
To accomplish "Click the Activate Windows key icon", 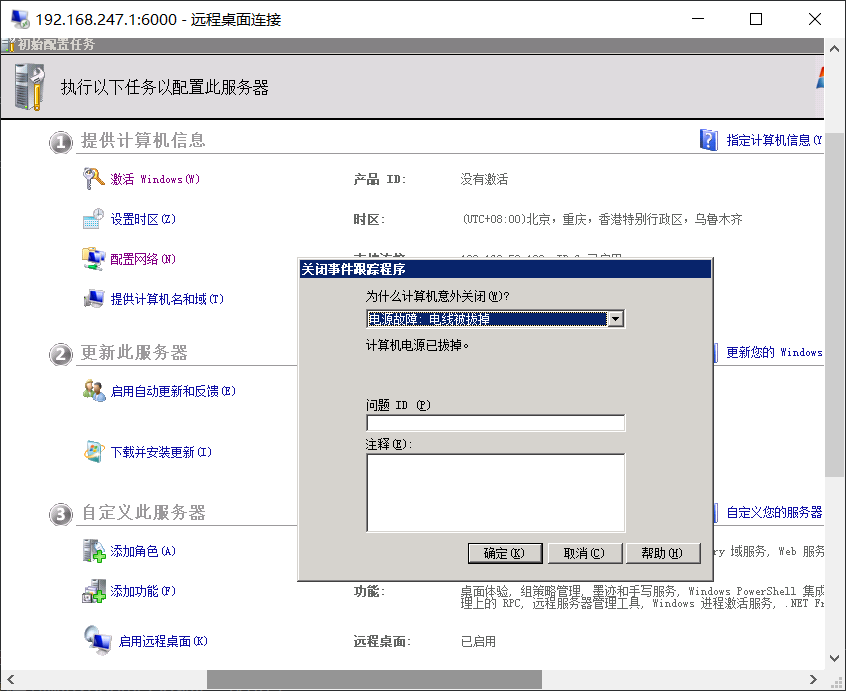I will pos(93,179).
